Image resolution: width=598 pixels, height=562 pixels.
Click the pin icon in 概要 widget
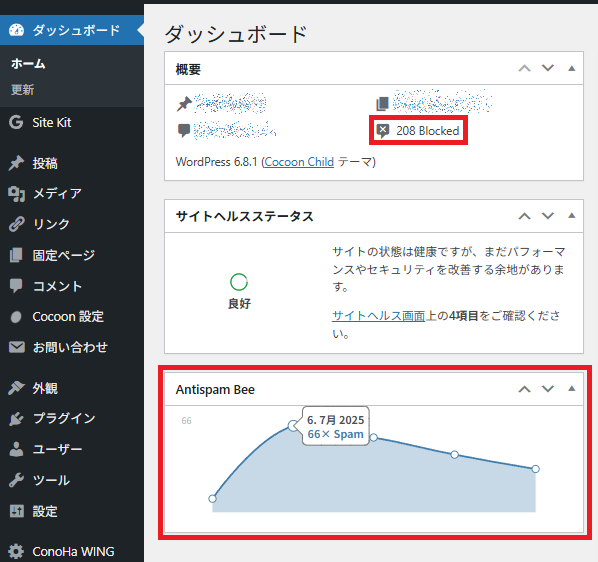184,104
